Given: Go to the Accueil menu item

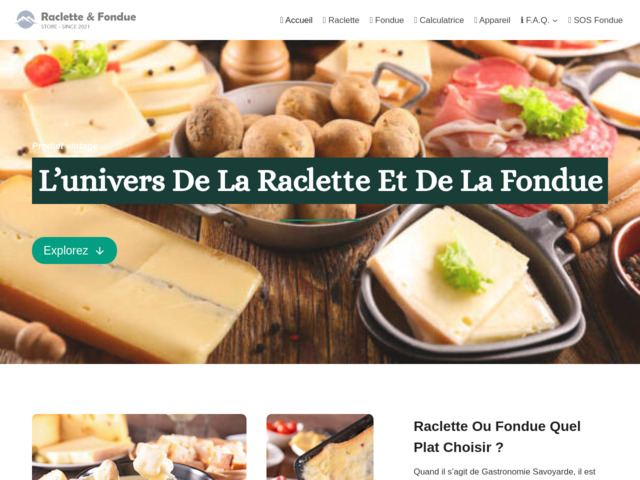Looking at the screenshot, I should pos(296,20).
